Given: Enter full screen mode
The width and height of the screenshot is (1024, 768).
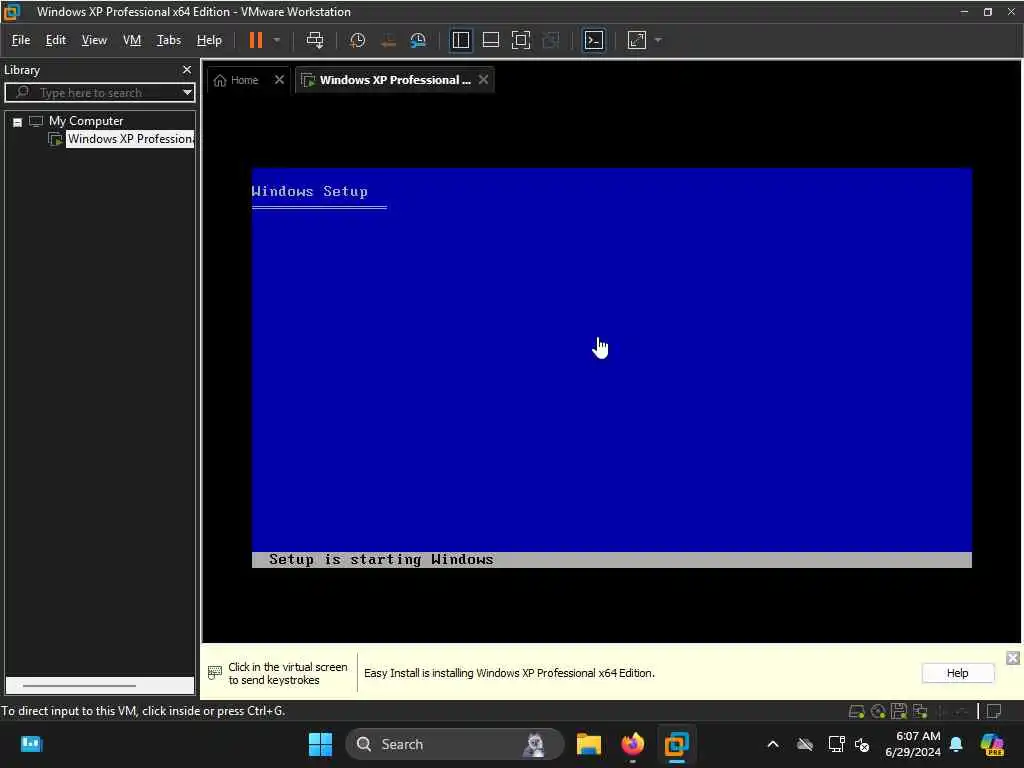Looking at the screenshot, I should click(520, 40).
